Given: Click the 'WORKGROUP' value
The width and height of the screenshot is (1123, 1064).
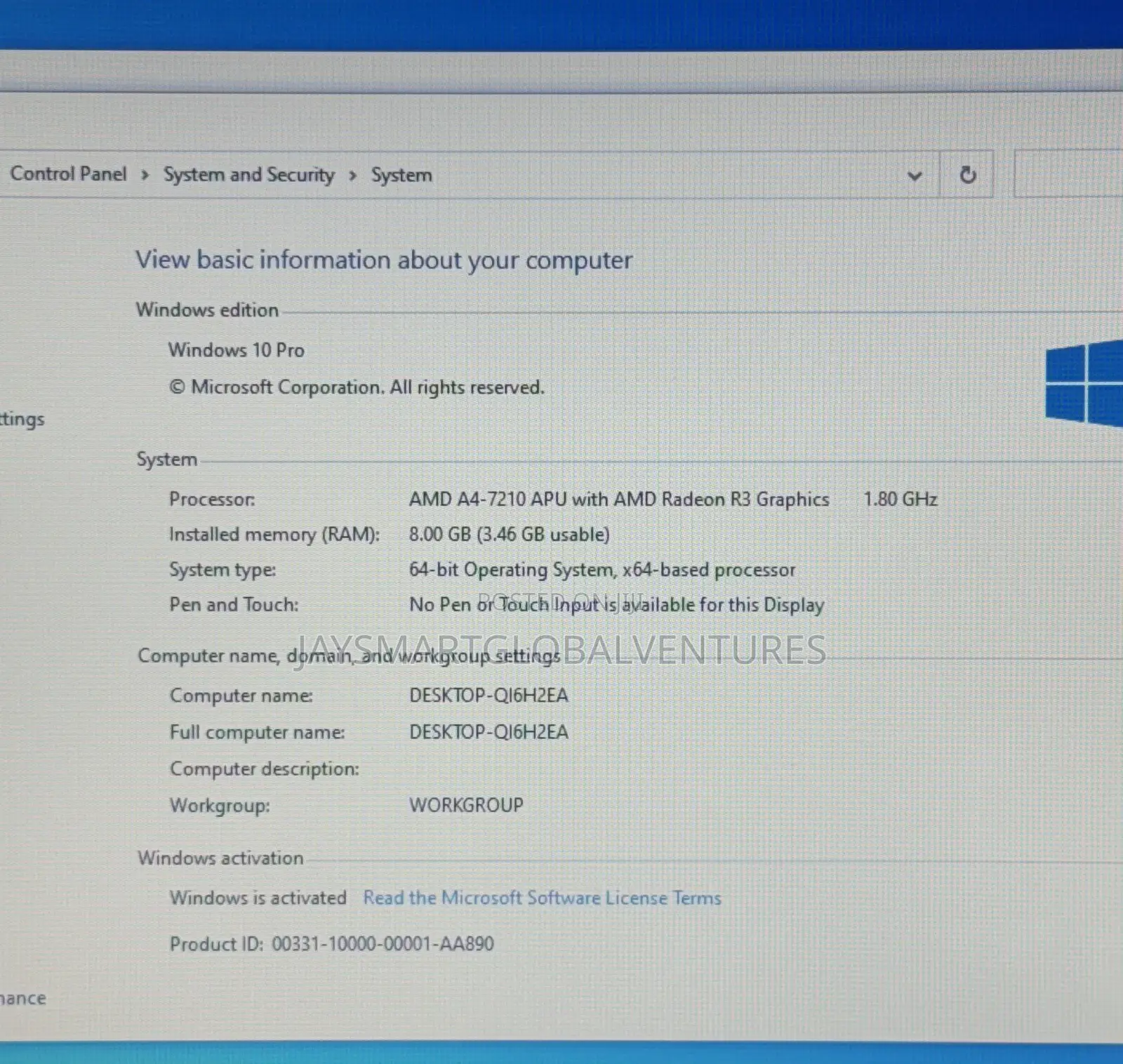Looking at the screenshot, I should (x=466, y=805).
